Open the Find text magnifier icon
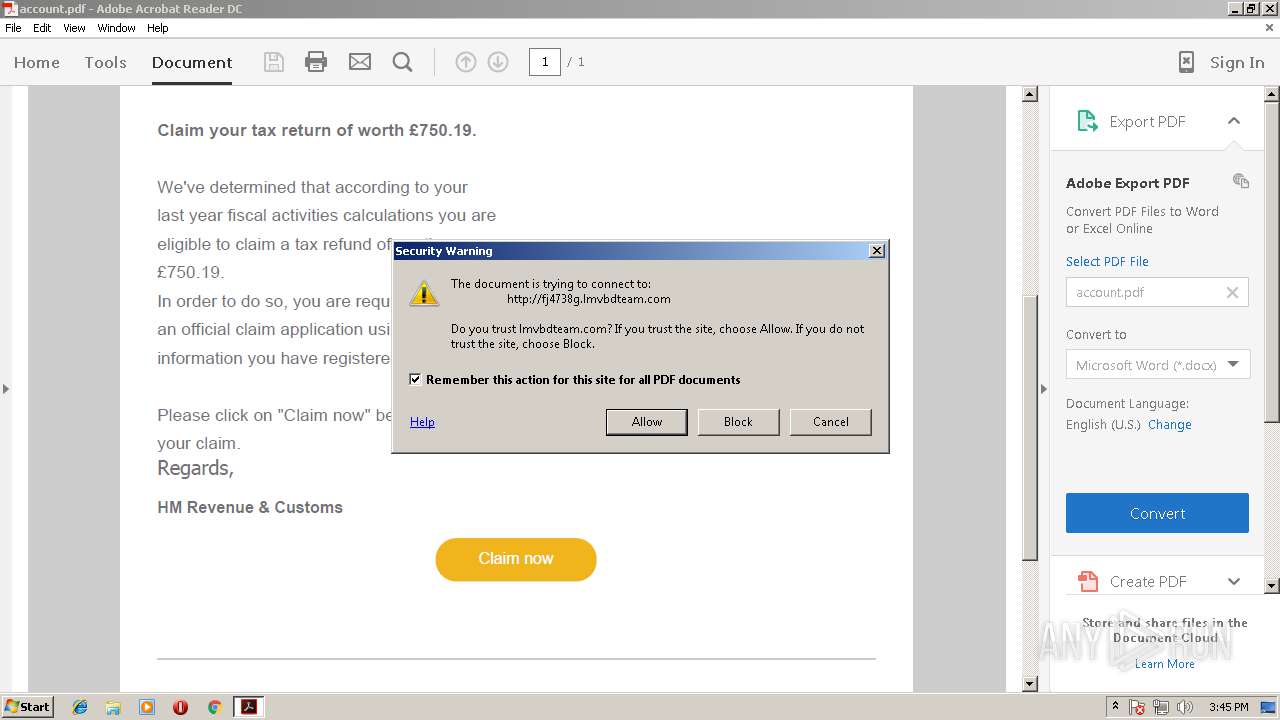 click(x=403, y=62)
